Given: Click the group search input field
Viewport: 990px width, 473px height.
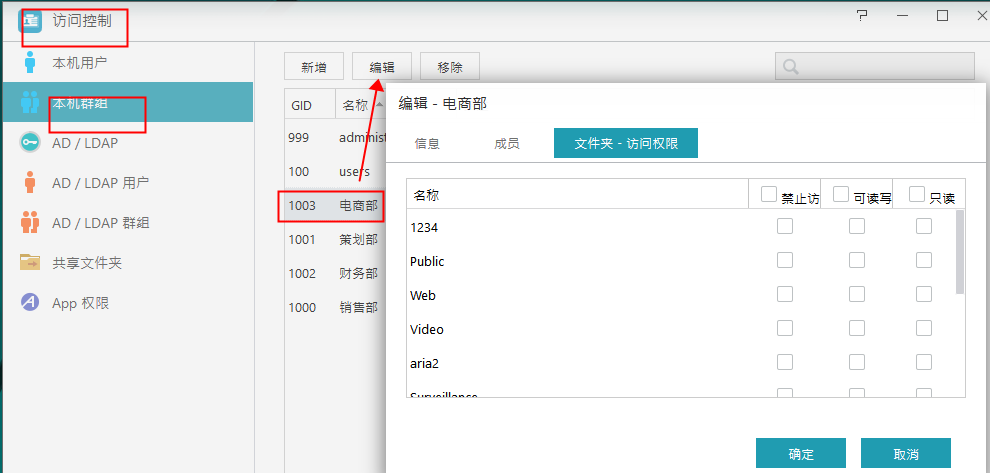Looking at the screenshot, I should point(885,67).
